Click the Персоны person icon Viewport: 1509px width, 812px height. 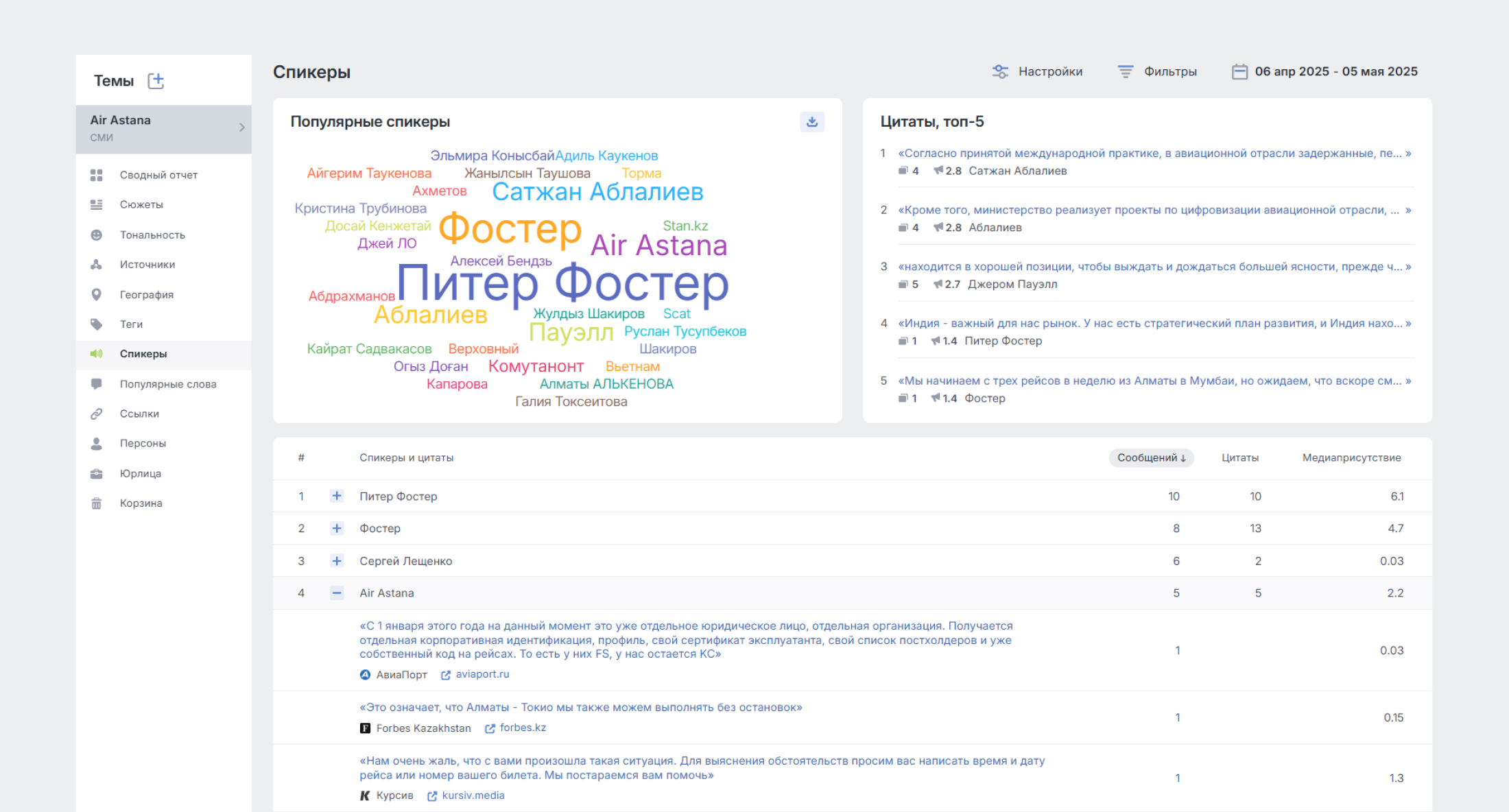[97, 443]
